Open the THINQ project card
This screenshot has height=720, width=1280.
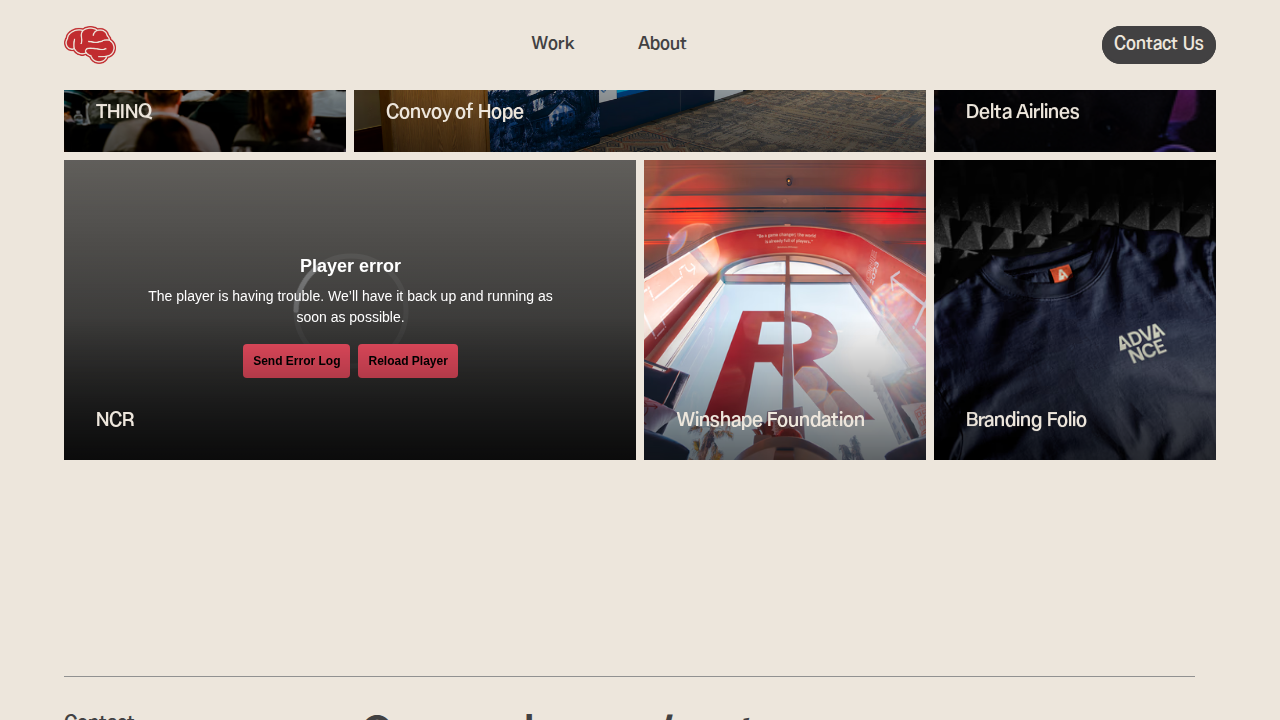pos(205,121)
